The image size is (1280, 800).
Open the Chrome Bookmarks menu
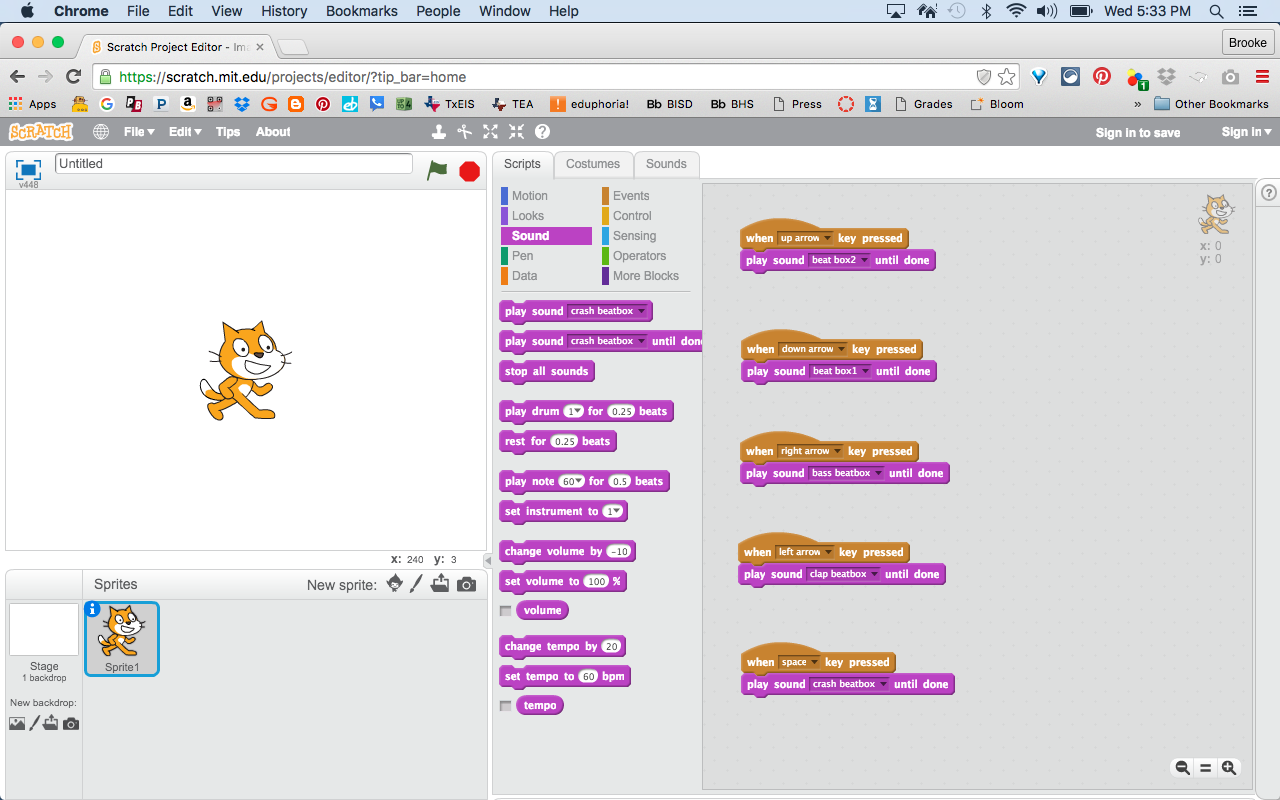click(362, 11)
